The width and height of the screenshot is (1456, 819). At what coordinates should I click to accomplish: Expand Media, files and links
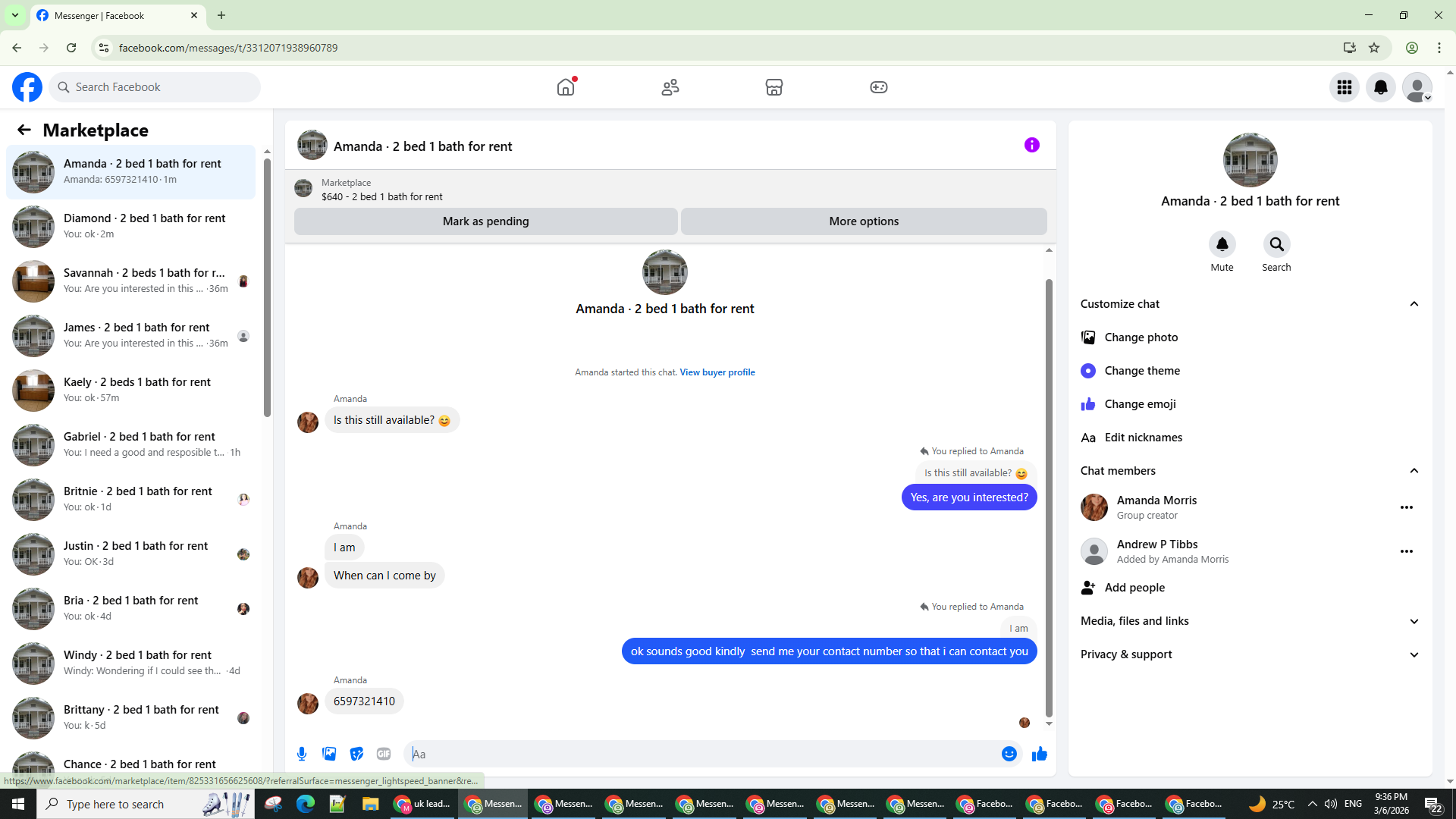point(1414,621)
